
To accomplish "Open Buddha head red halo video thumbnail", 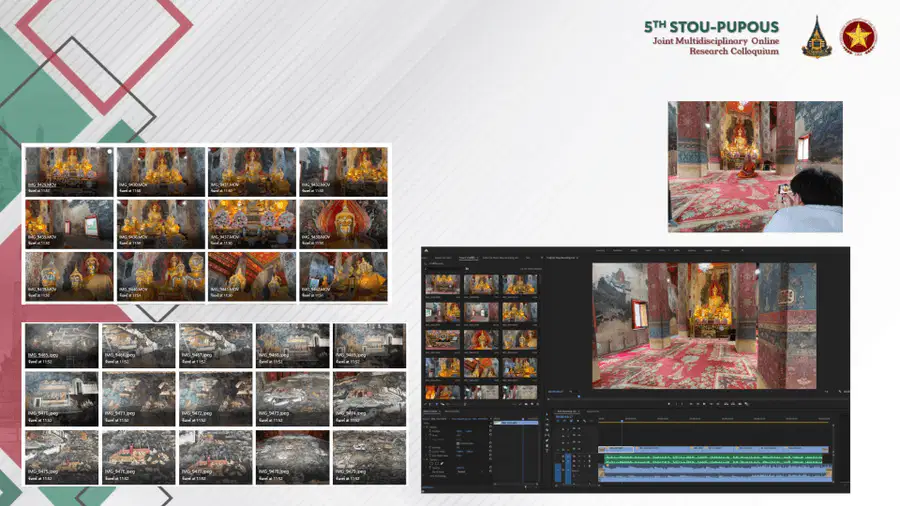I will pos(343,224).
